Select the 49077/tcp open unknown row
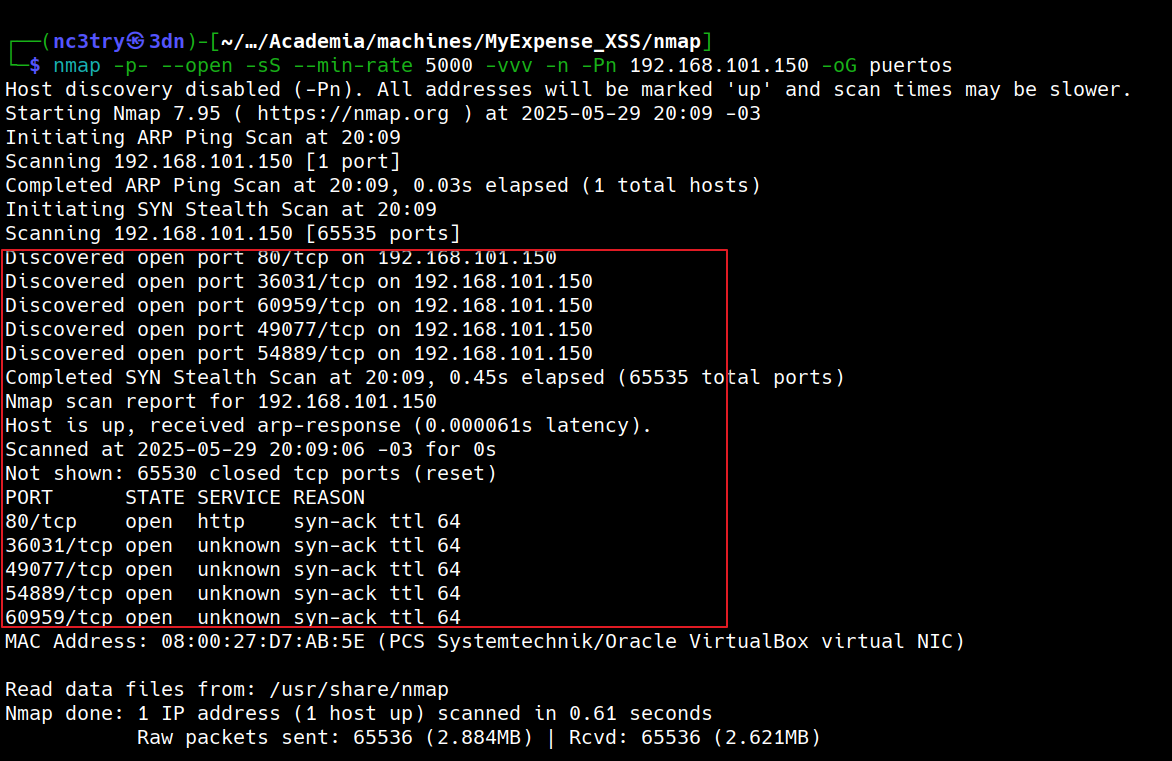 232,569
